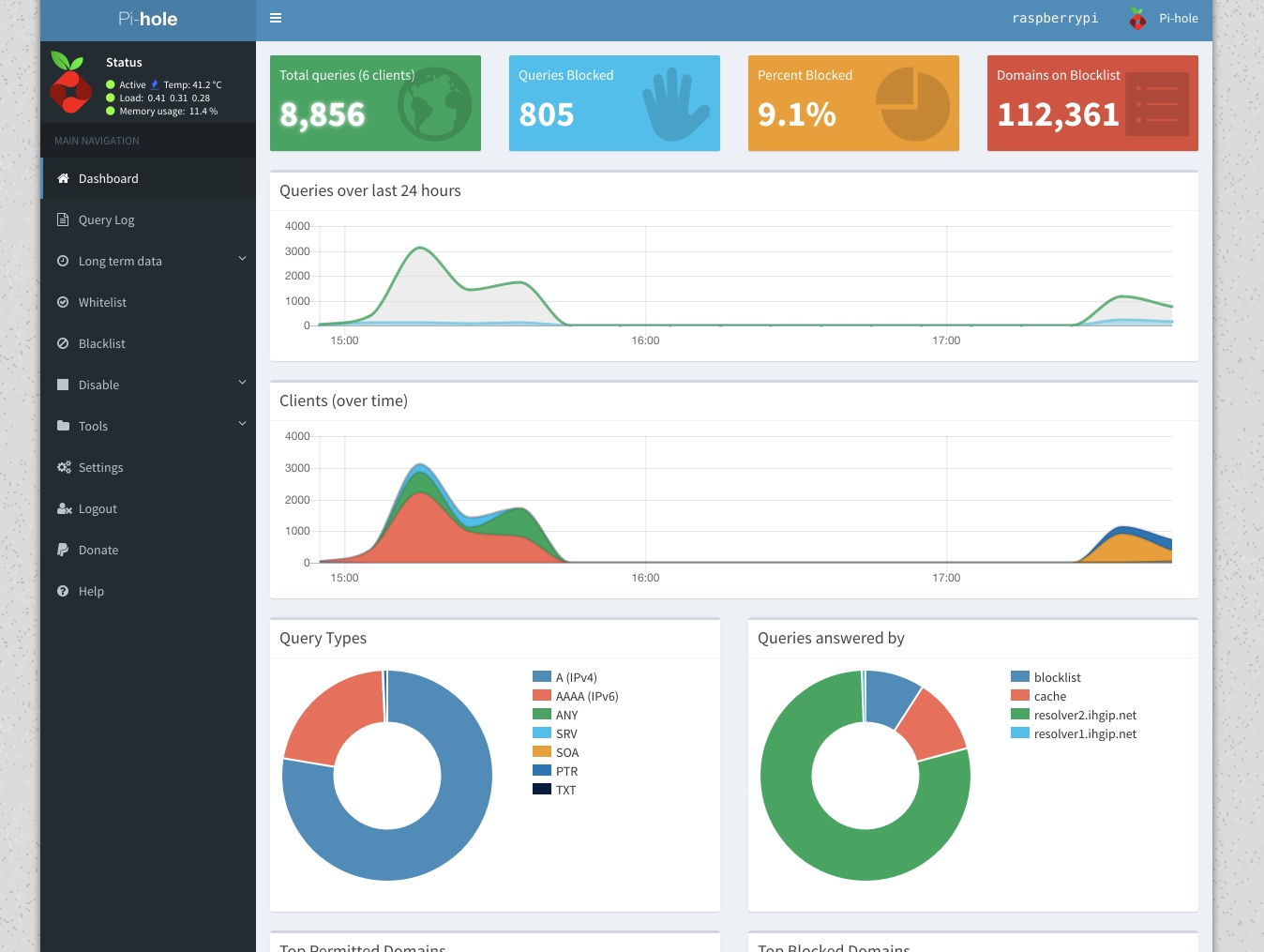Click the Pi-hole raspberry logo in sidebar
1264x952 pixels.
pos(68,83)
